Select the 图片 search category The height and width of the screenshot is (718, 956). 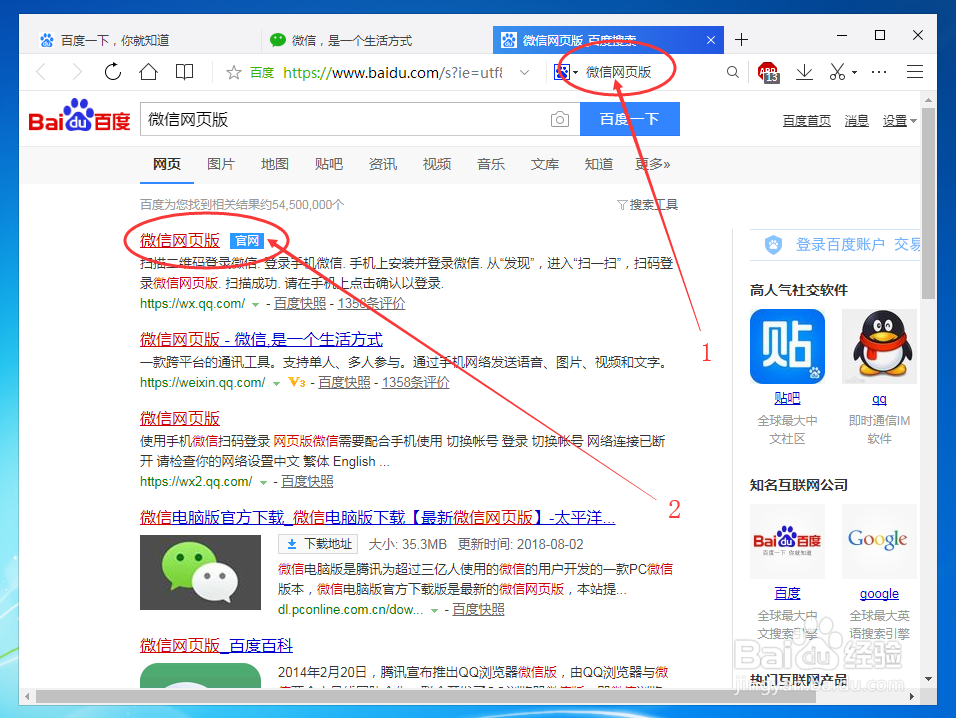click(x=221, y=164)
